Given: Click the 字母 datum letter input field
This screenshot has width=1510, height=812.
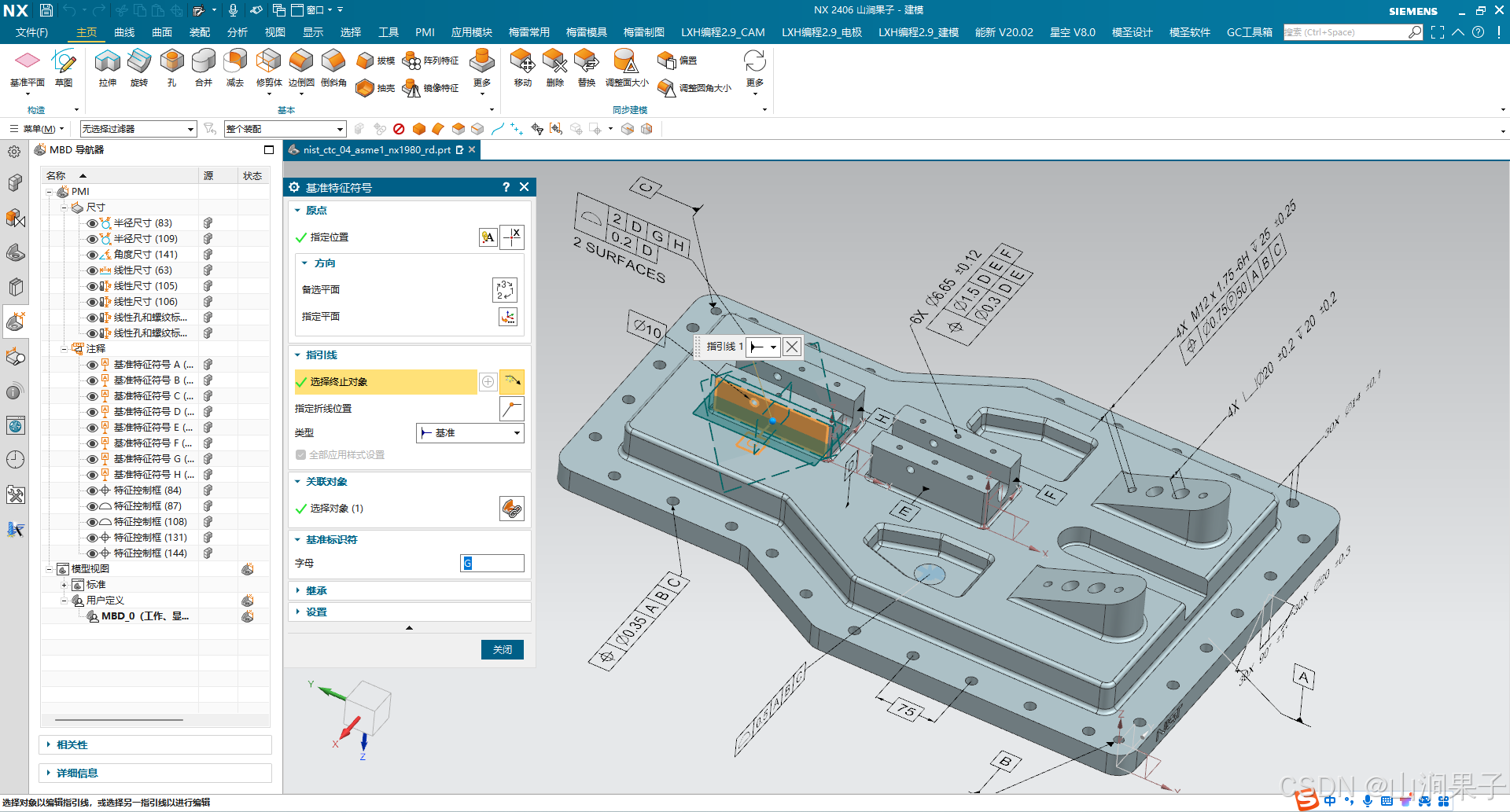Looking at the screenshot, I should (492, 564).
